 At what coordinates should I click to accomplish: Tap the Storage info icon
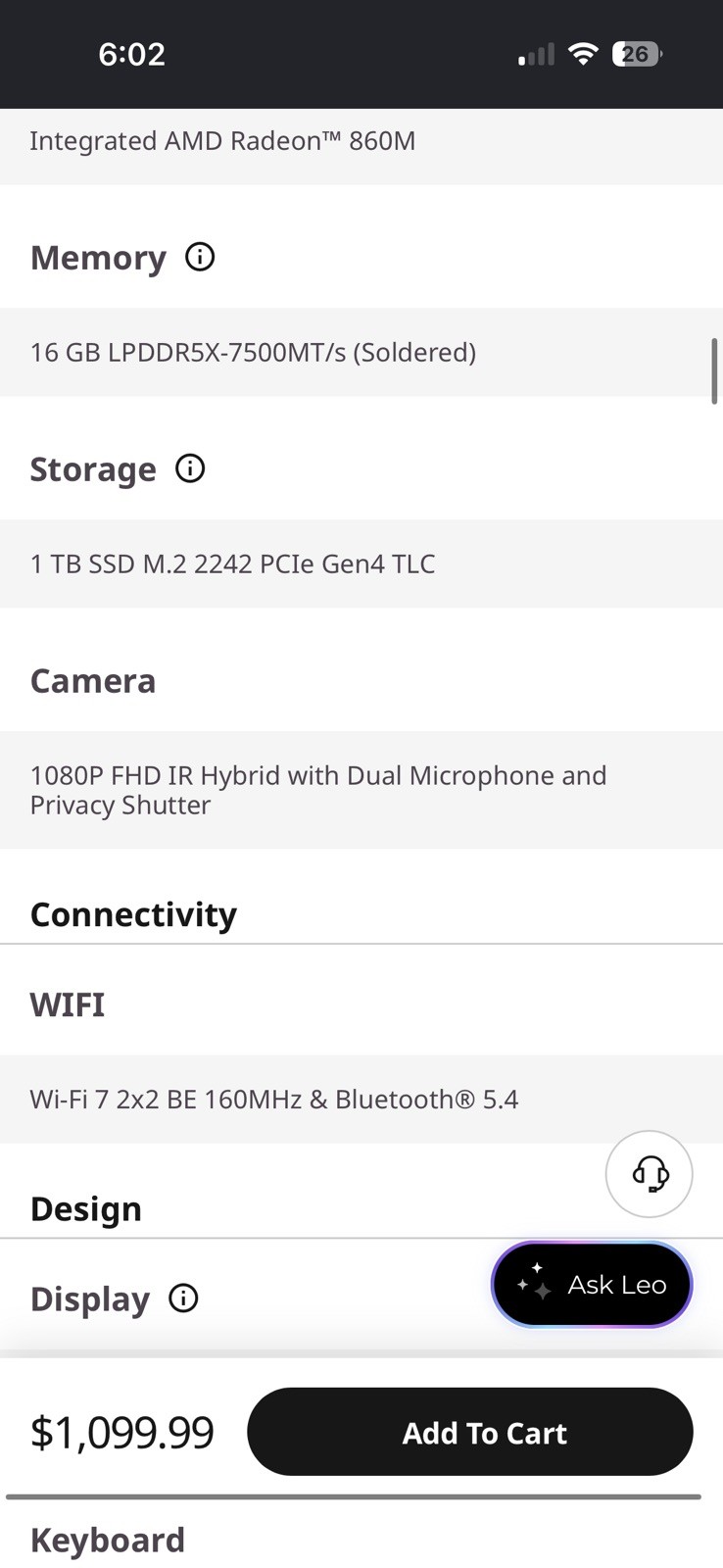[190, 468]
